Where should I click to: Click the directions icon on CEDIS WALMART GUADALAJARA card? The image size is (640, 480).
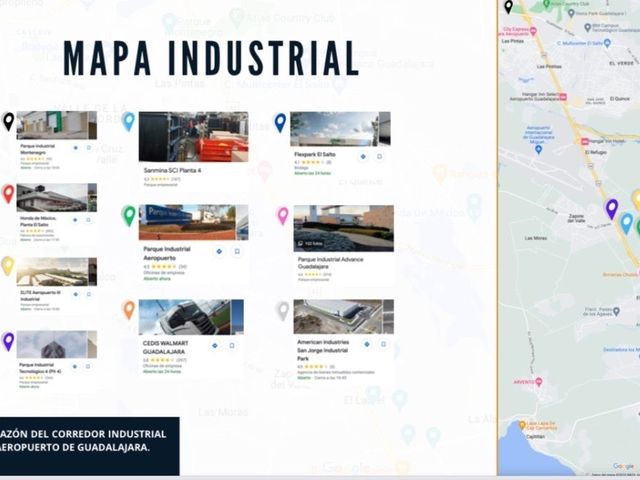(215, 346)
